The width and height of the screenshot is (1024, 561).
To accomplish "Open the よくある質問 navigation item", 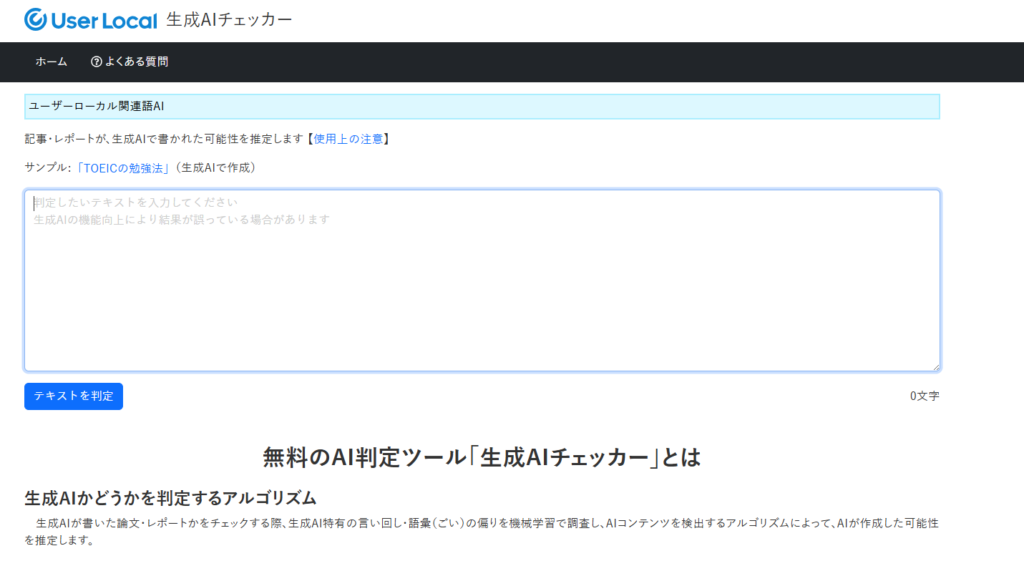I will pyautogui.click(x=135, y=62).
